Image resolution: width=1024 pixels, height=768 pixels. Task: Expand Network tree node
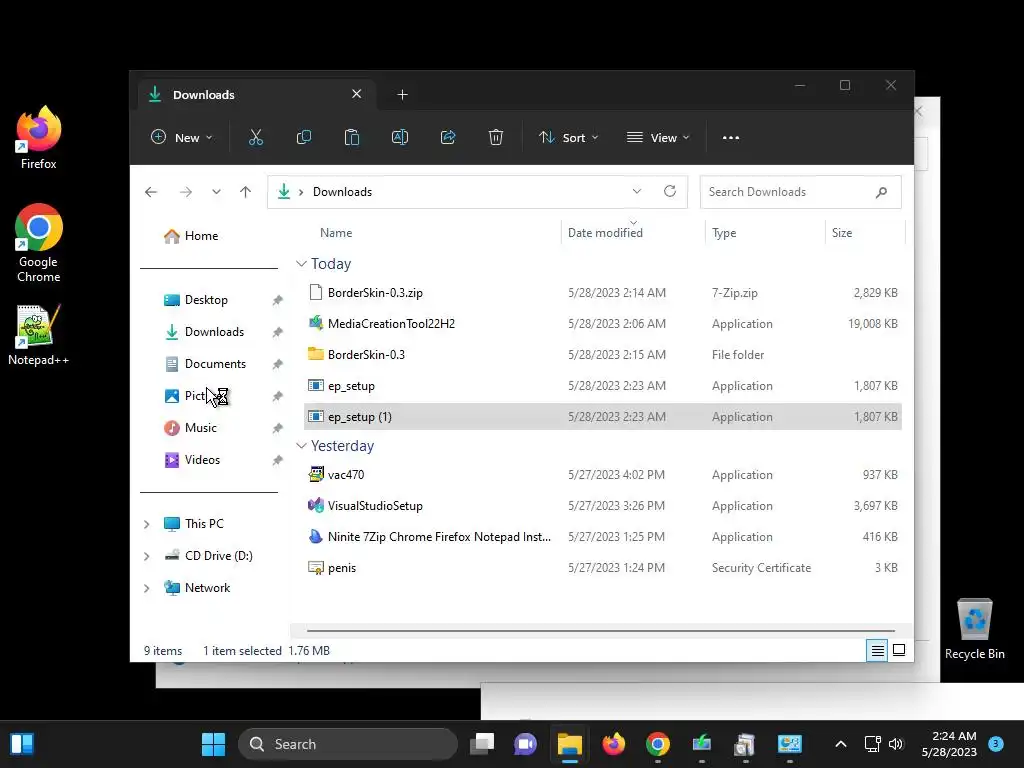tap(146, 588)
